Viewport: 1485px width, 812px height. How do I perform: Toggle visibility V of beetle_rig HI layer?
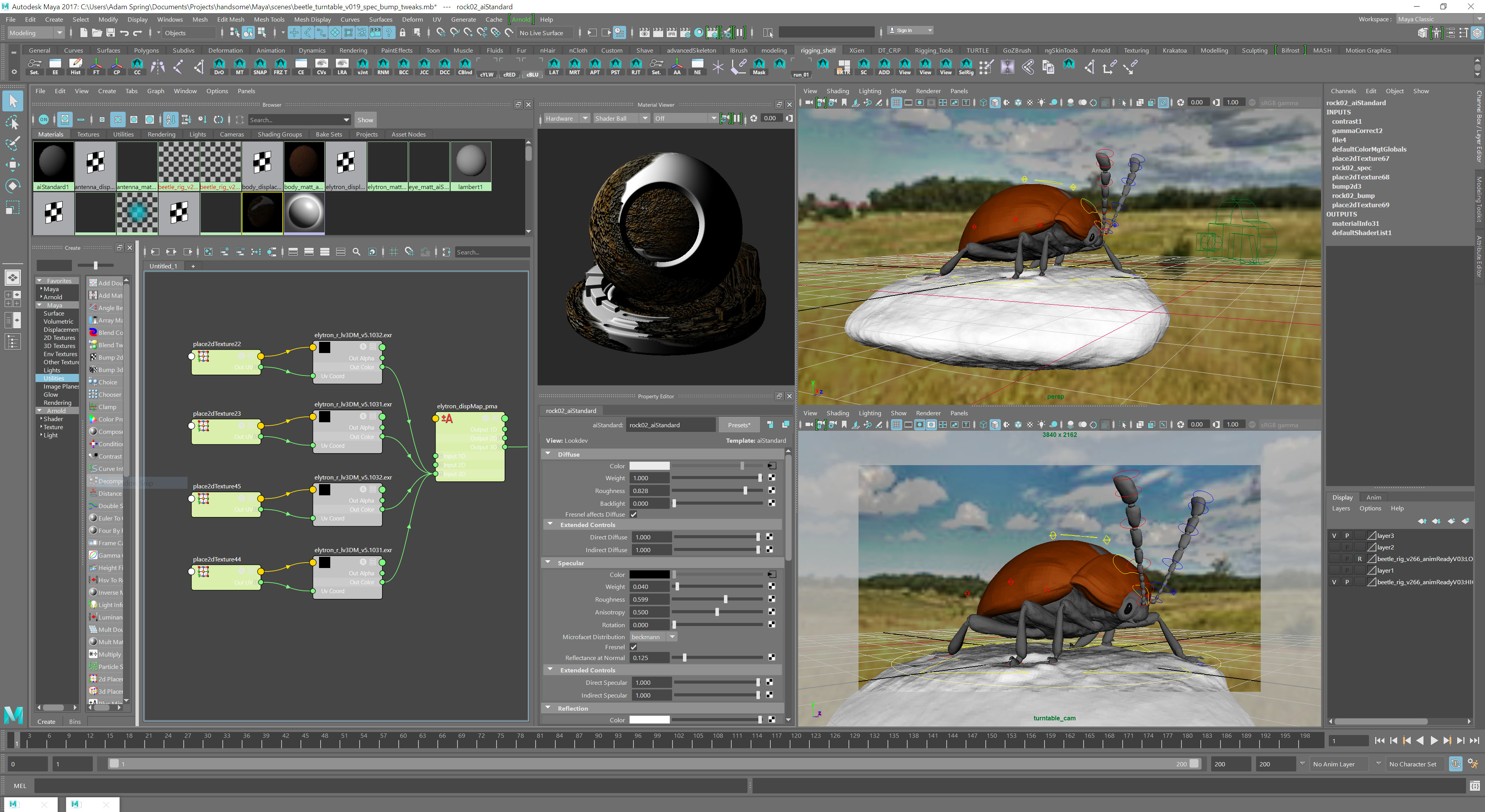point(1334,582)
